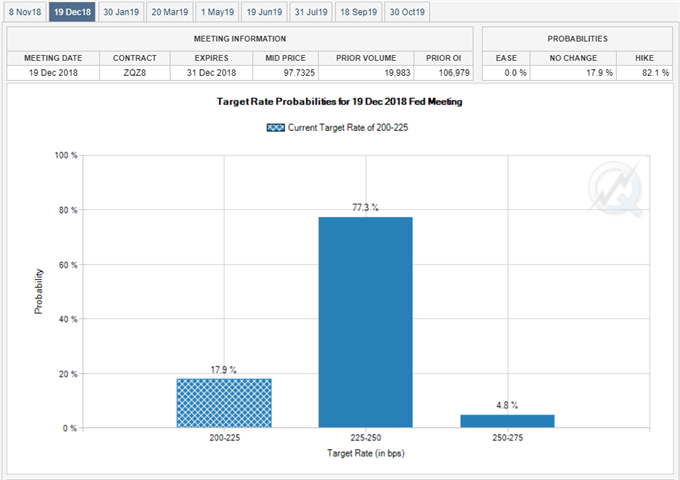Select the 19 Dec18 meeting tab
680x480 pixels.
coord(72,12)
